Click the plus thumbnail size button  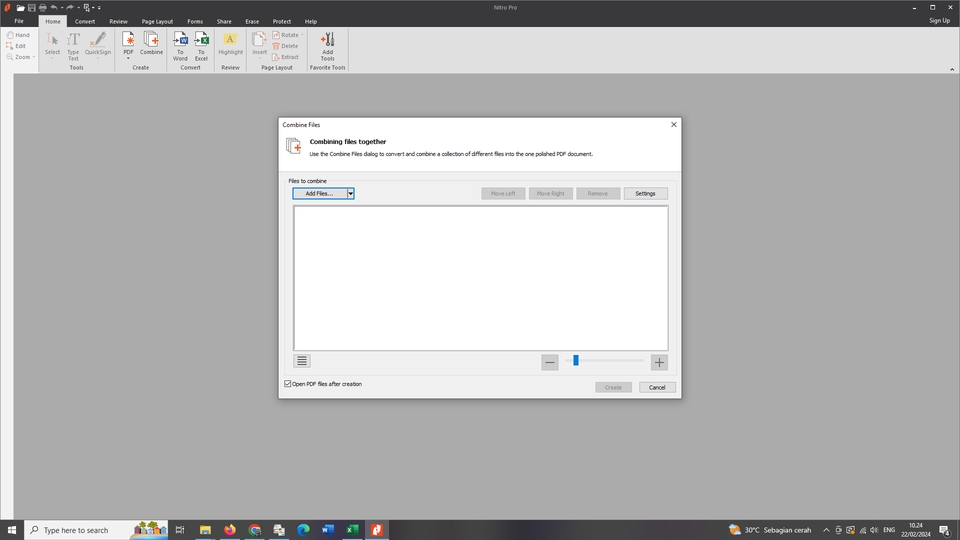[x=659, y=362]
